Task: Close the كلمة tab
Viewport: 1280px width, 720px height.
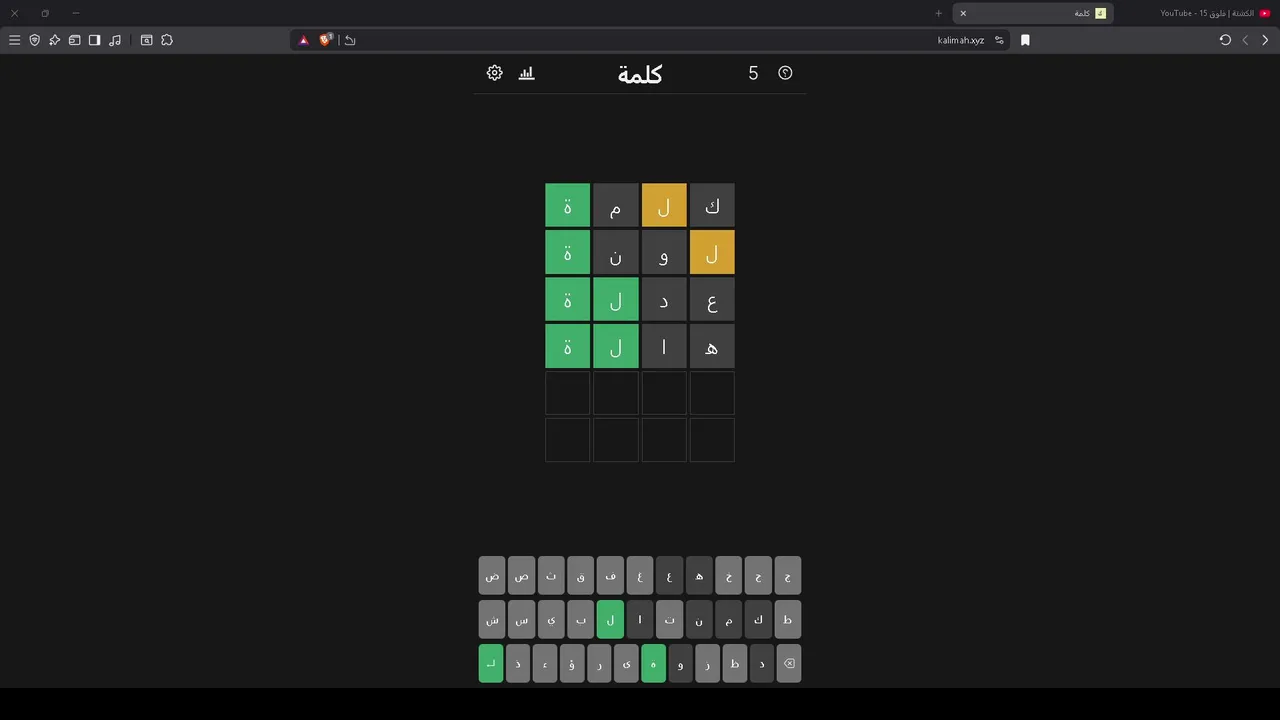Action: pyautogui.click(x=963, y=13)
